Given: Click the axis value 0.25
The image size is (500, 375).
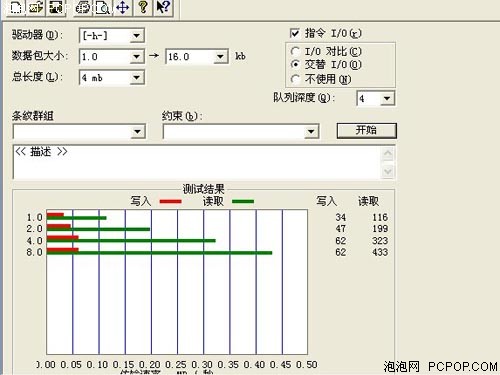Looking at the screenshot, I should pos(176,365).
